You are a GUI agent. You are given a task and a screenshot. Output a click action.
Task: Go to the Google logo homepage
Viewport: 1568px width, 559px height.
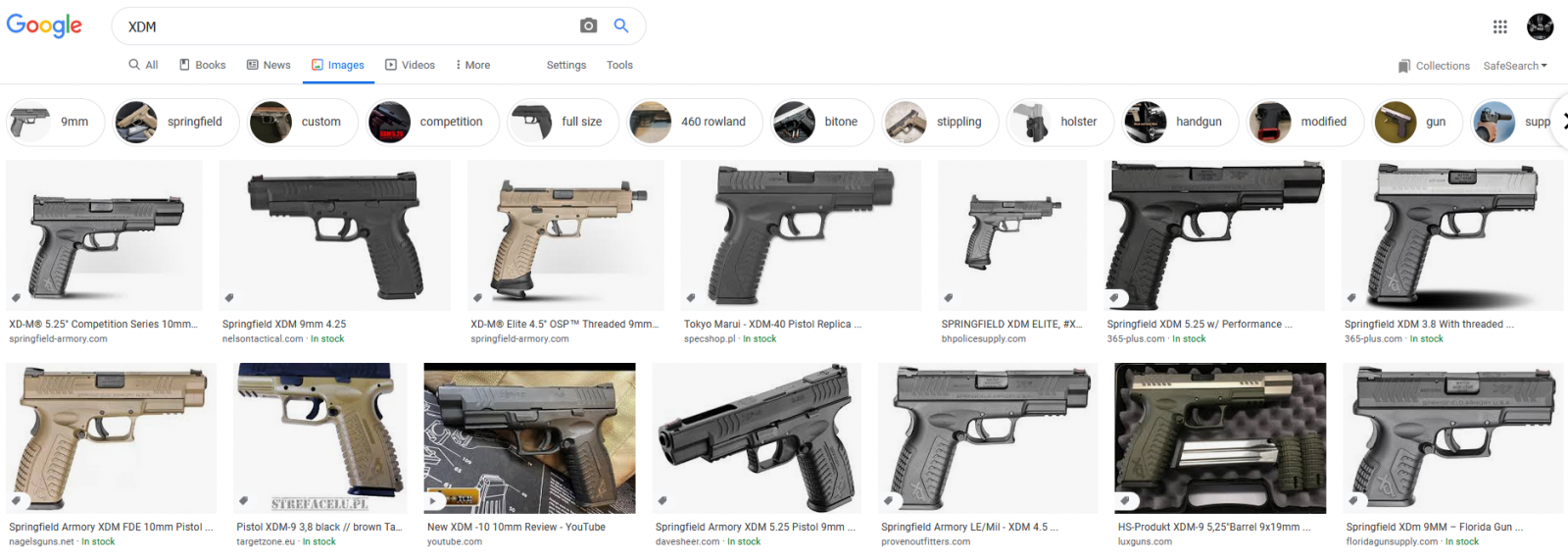44,25
